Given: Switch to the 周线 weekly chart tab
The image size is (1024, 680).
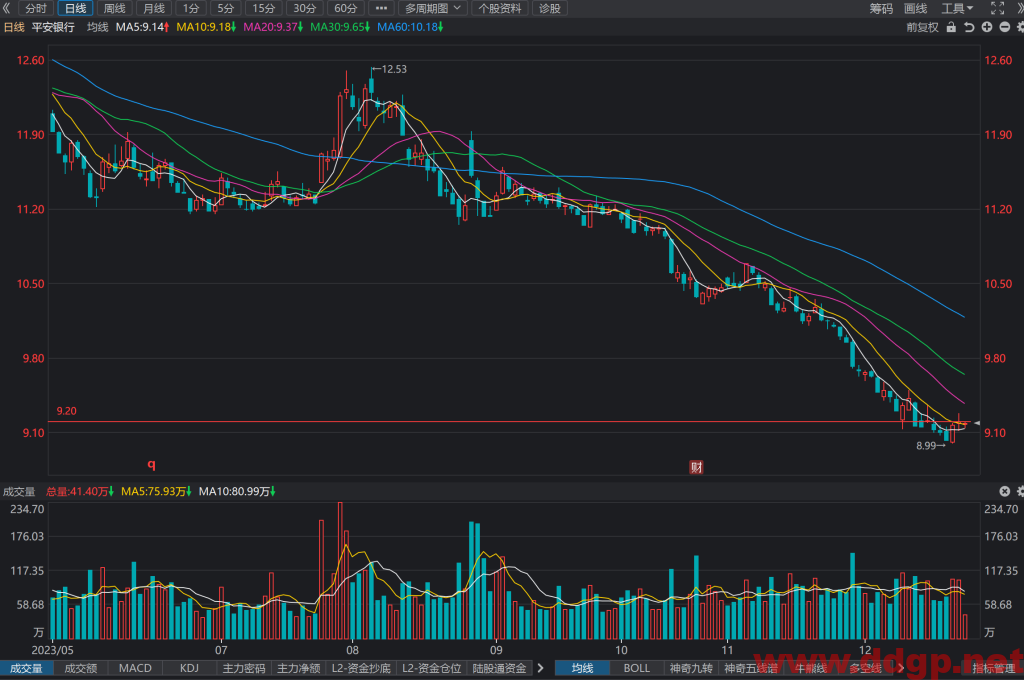Looking at the screenshot, I should click(114, 8).
